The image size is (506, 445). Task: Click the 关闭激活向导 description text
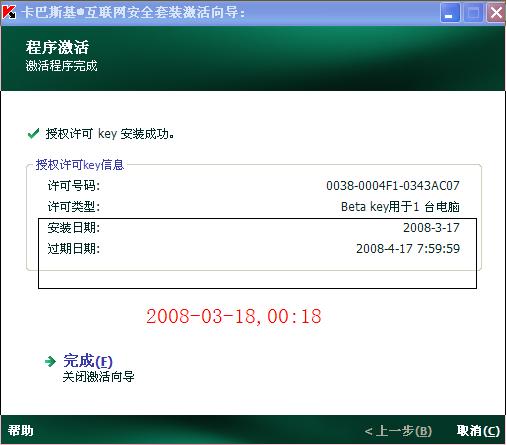[99, 377]
